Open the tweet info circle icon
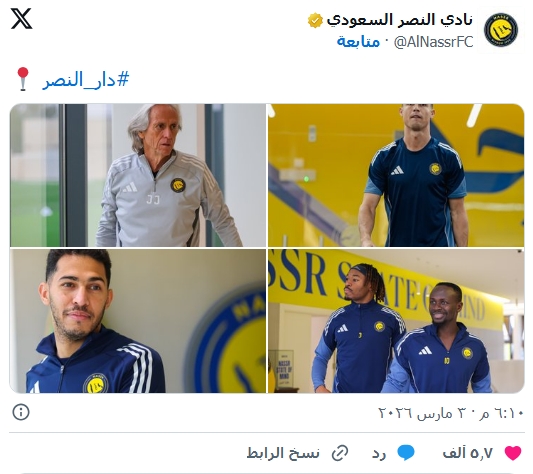Image resolution: width=533 pixels, height=474 pixels. [21, 412]
